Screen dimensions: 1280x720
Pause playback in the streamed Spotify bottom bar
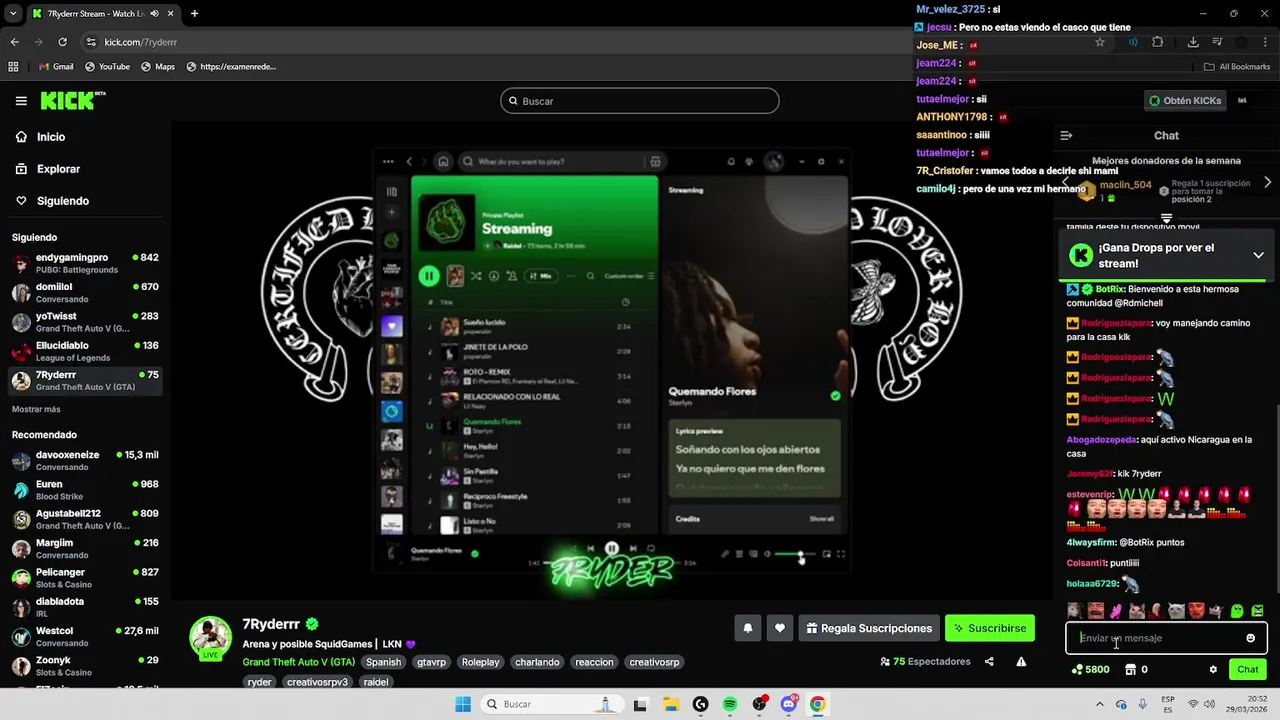click(612, 548)
